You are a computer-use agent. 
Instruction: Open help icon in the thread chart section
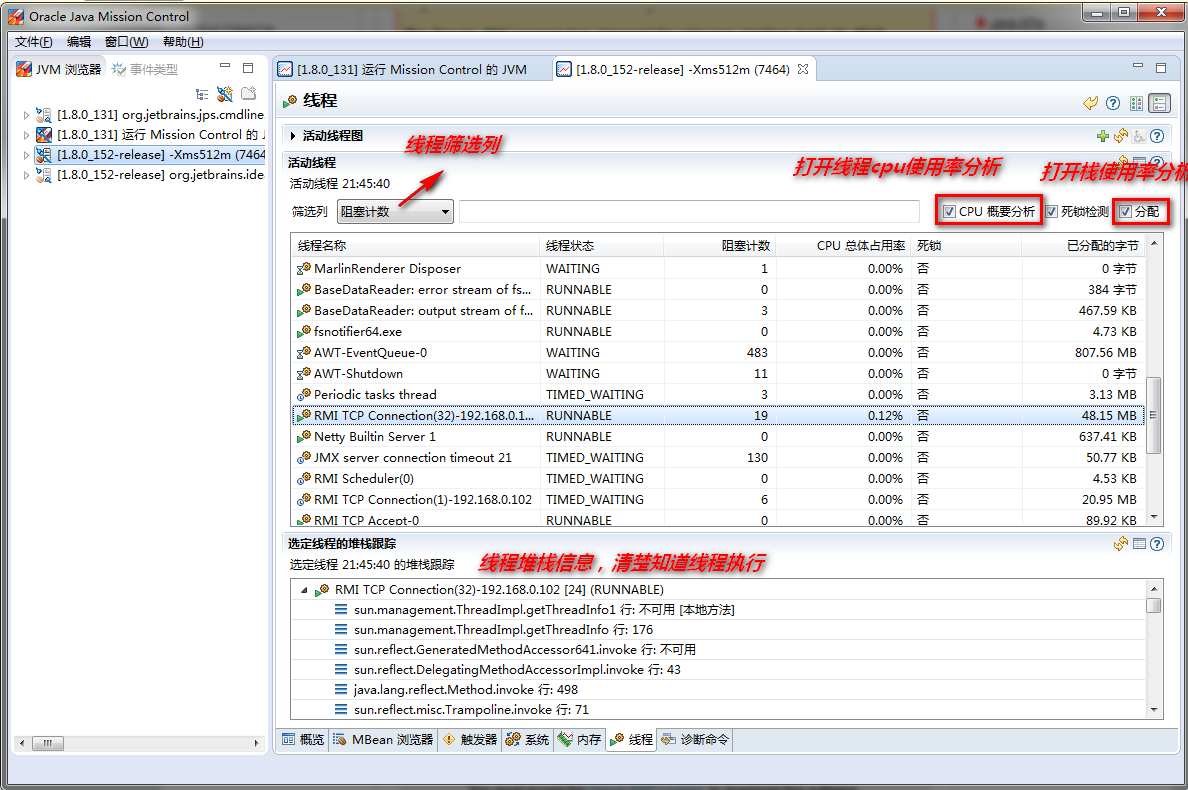pyautogui.click(x=1157, y=136)
